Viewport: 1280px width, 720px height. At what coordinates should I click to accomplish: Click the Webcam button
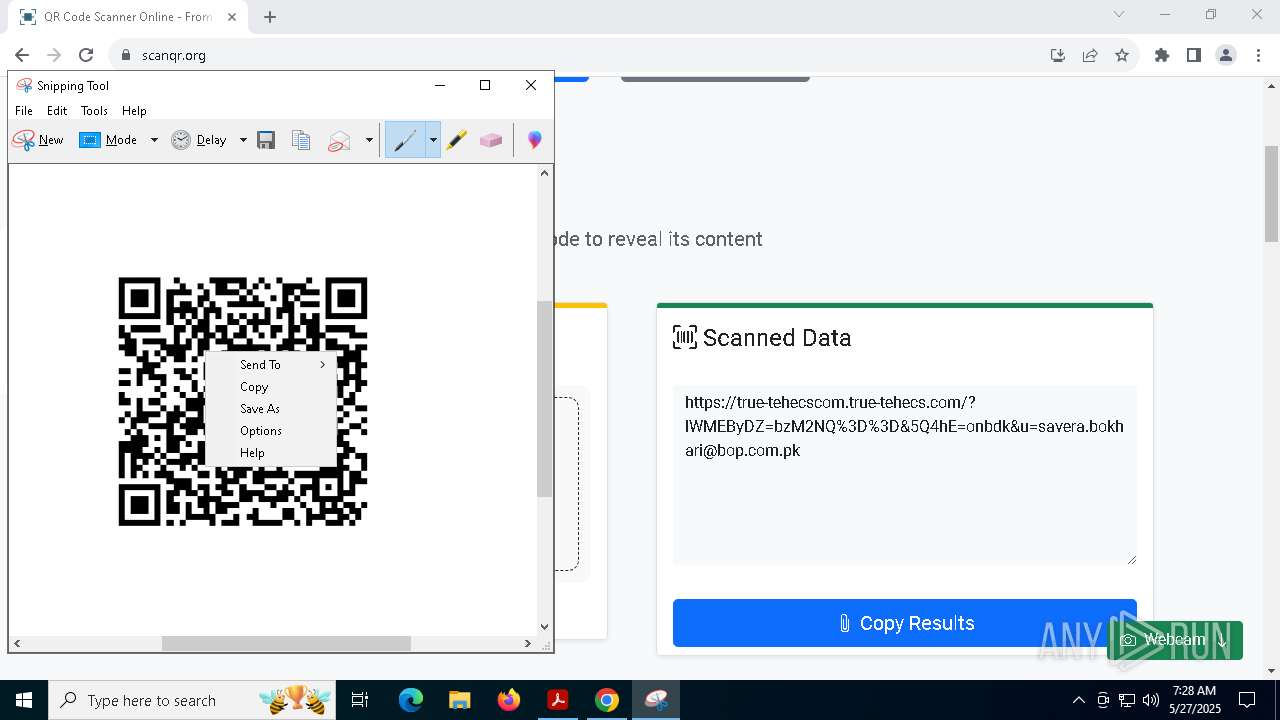click(x=1175, y=640)
